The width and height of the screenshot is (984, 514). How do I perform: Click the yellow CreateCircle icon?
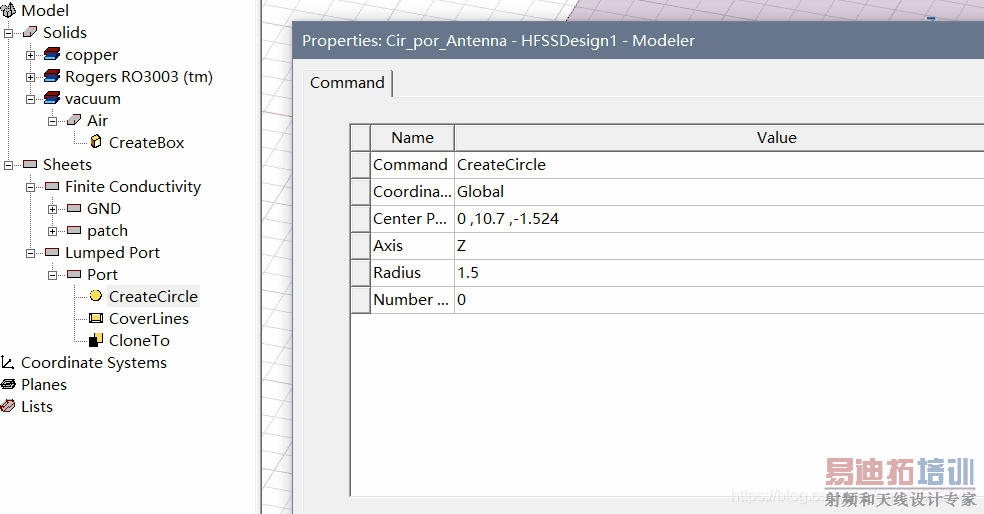point(96,296)
